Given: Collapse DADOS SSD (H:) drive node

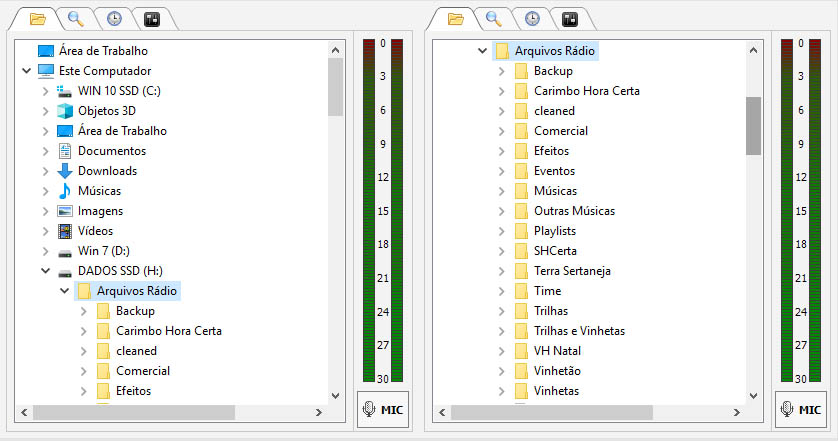Looking at the screenshot, I should coord(45,271).
